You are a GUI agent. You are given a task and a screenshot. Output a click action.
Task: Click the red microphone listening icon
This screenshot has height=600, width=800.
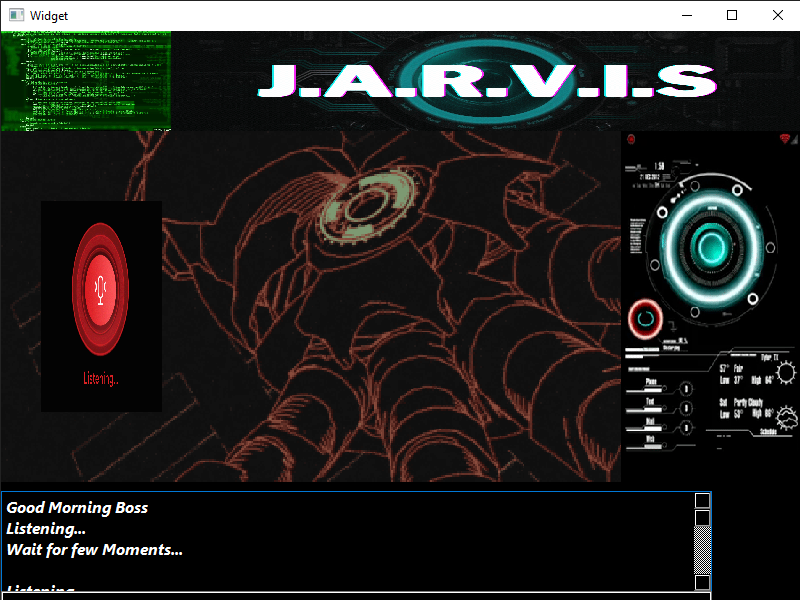point(100,288)
